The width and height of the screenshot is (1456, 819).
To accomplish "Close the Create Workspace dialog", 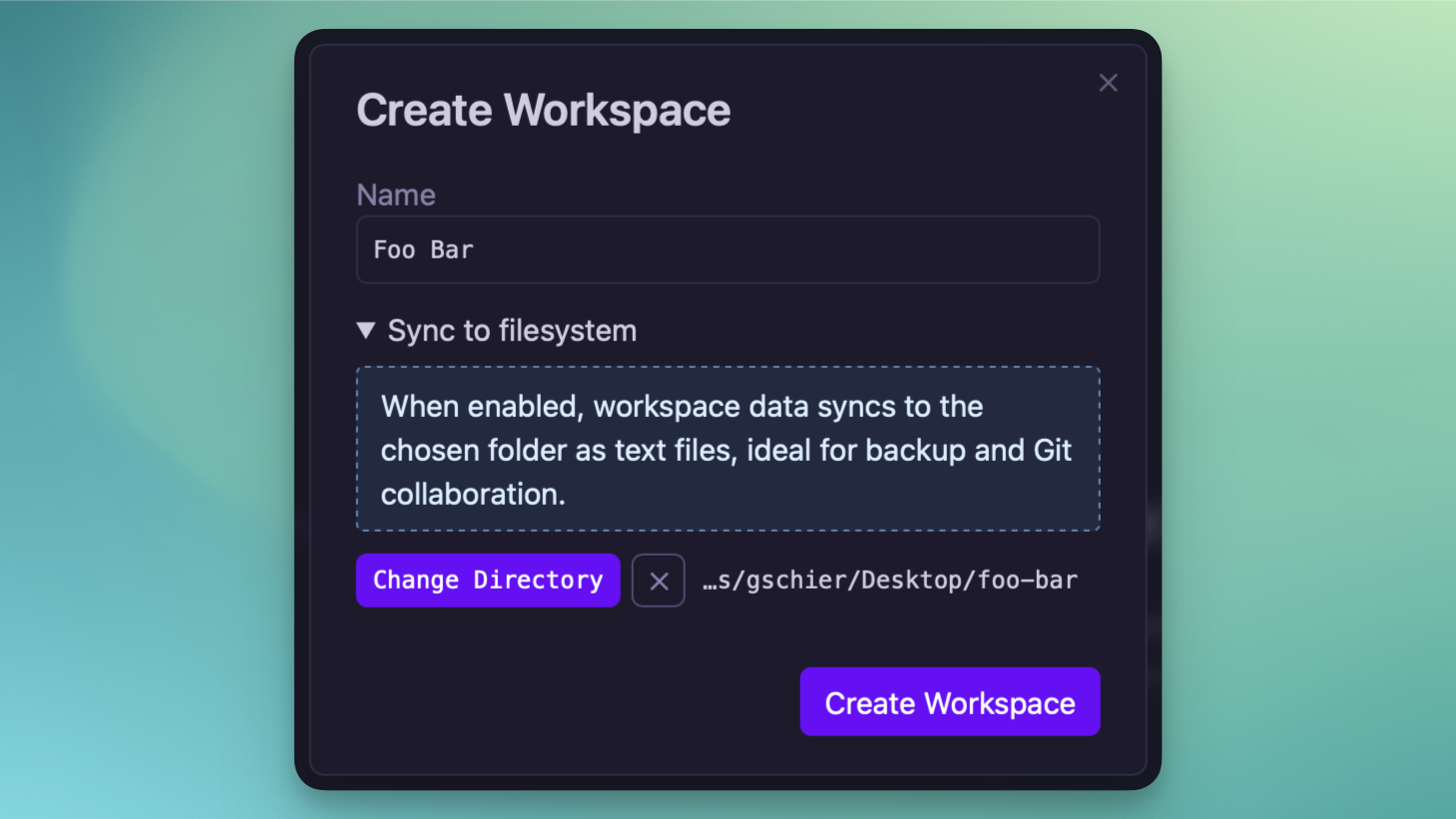I will click(1108, 83).
